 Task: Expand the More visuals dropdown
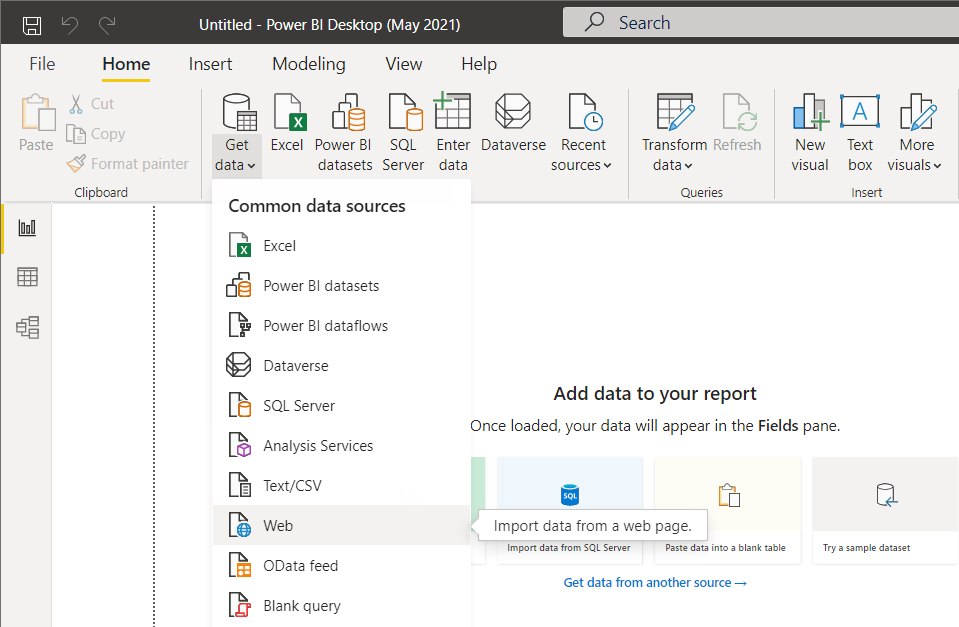937,166
